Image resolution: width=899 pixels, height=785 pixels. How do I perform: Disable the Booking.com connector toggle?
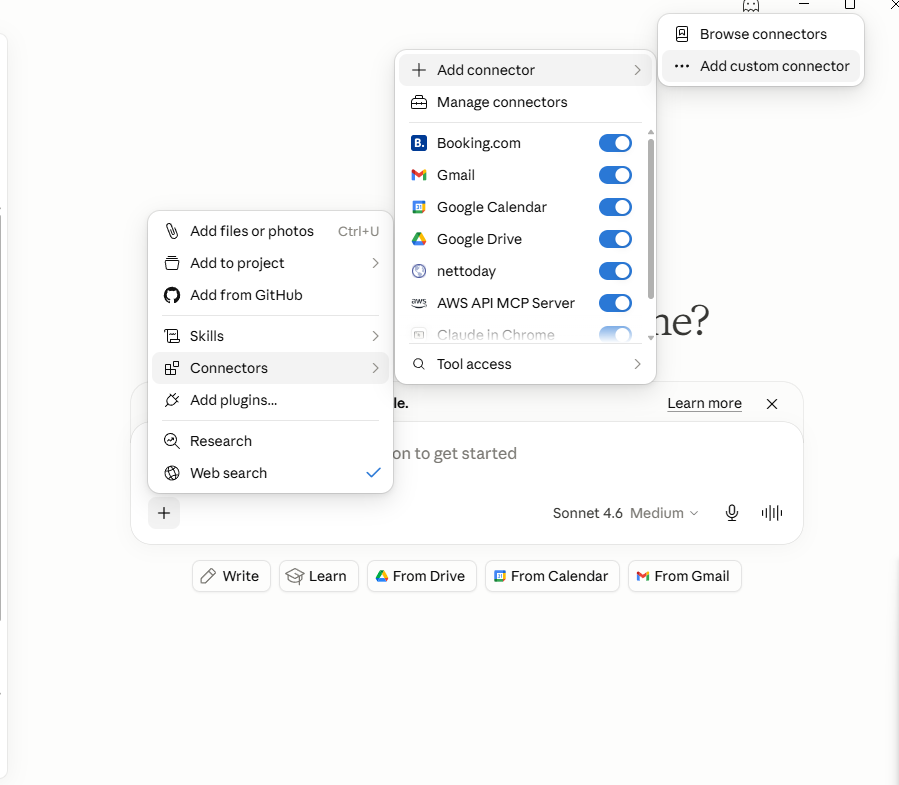pos(615,143)
